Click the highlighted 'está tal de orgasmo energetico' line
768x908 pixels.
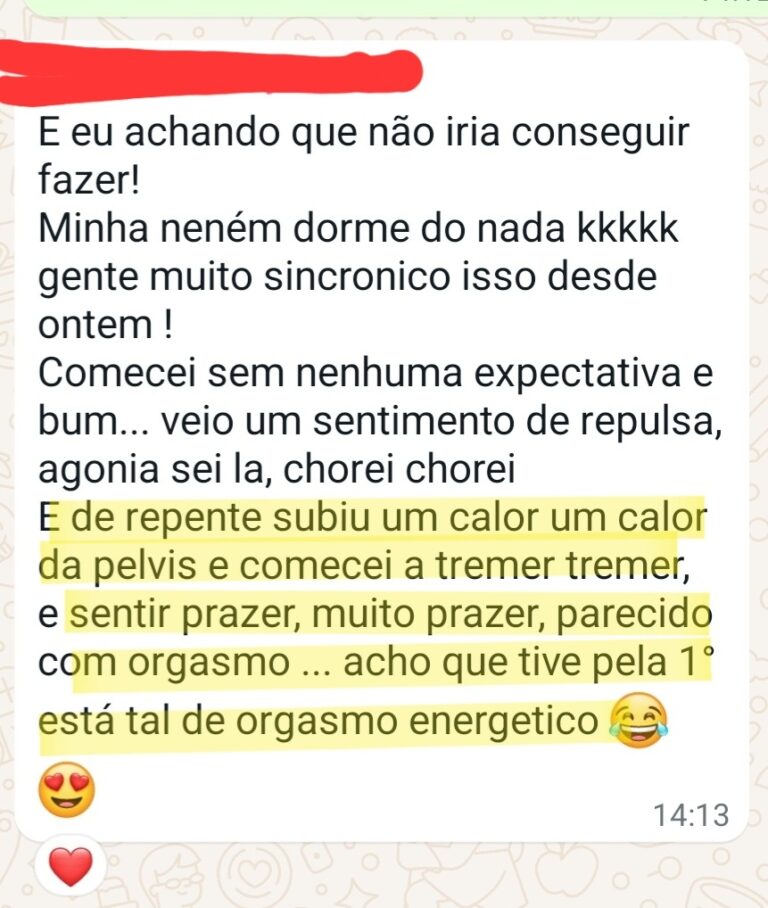click(x=318, y=721)
